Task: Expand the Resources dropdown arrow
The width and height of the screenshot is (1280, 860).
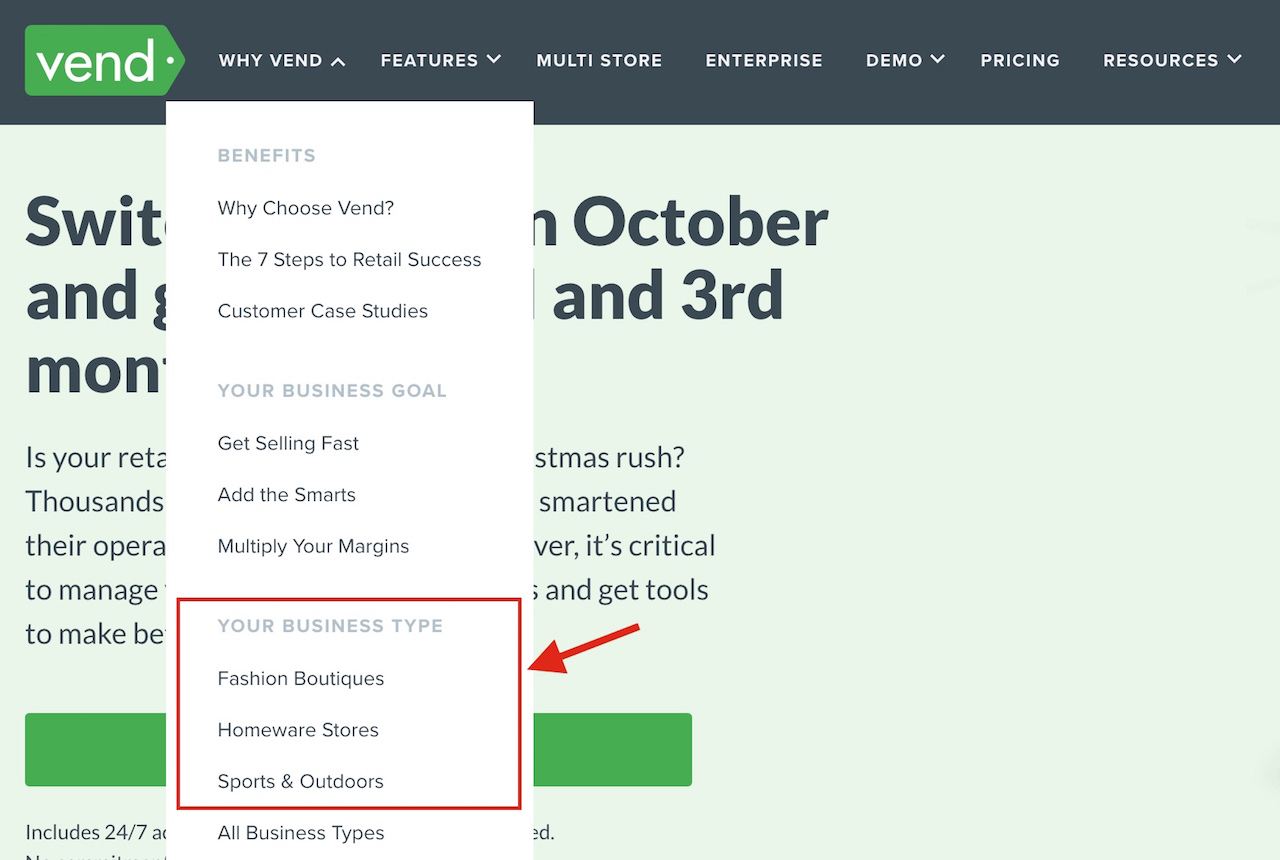Action: click(x=1235, y=60)
